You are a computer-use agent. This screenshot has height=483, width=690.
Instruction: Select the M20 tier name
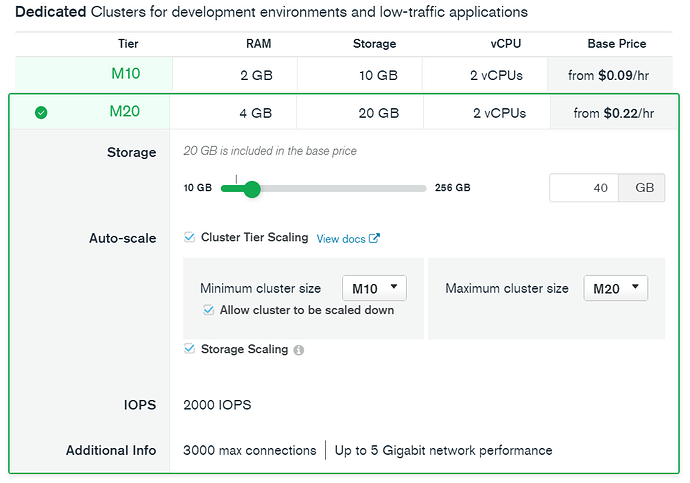point(125,112)
